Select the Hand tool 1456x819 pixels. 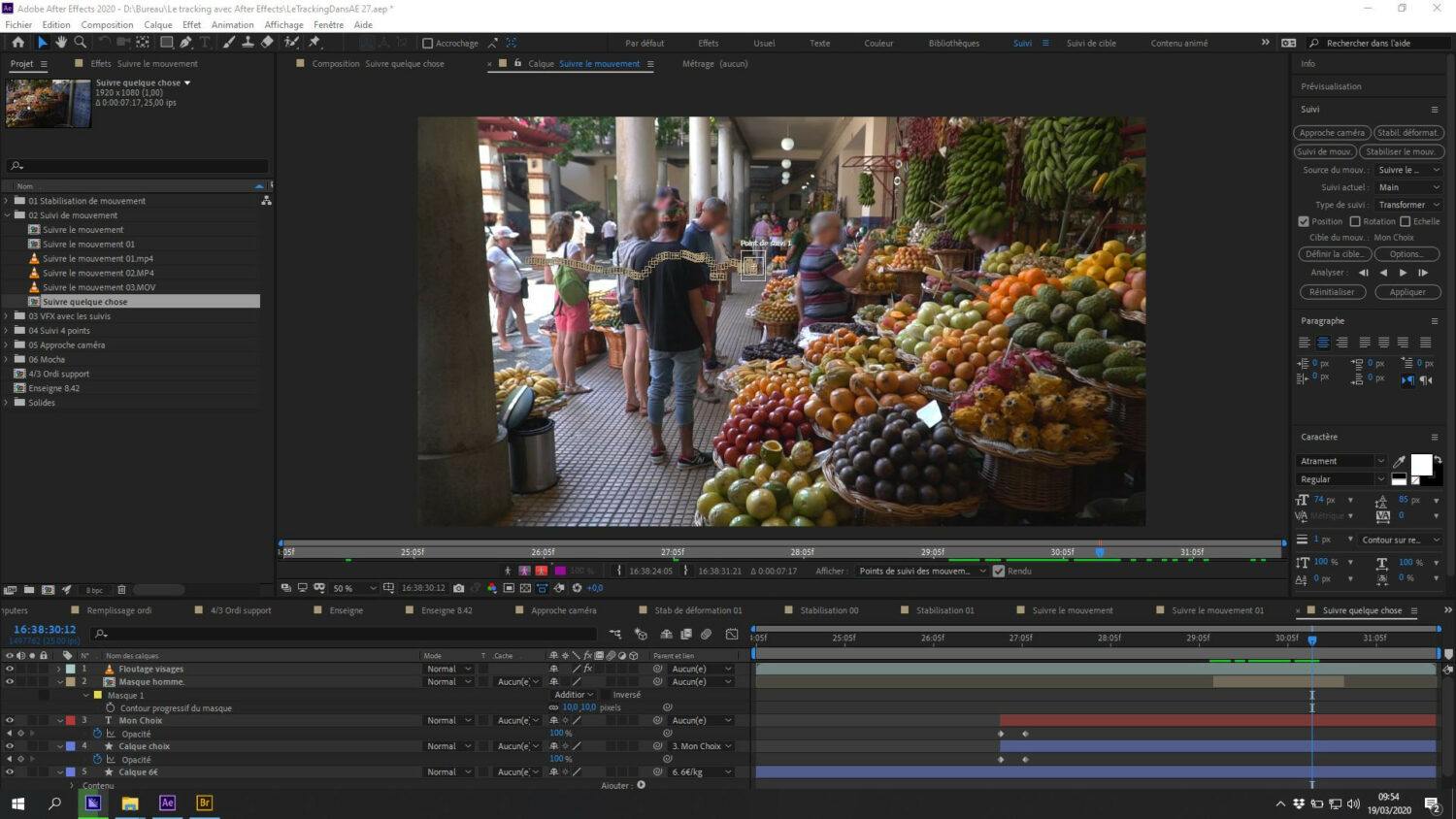61,43
